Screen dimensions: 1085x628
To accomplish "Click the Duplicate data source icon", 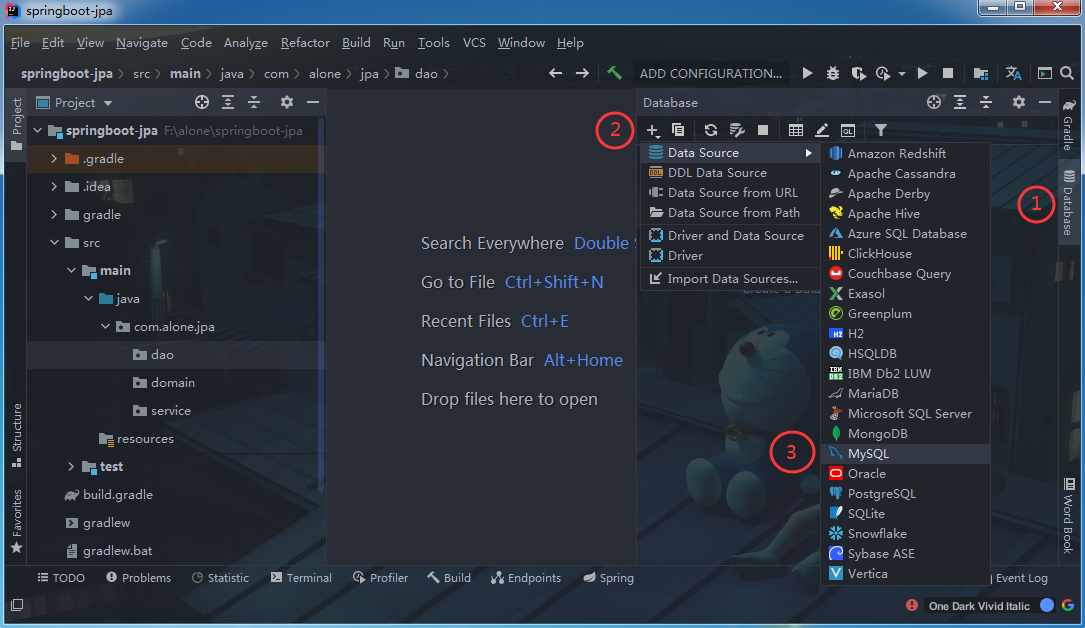I will point(678,130).
